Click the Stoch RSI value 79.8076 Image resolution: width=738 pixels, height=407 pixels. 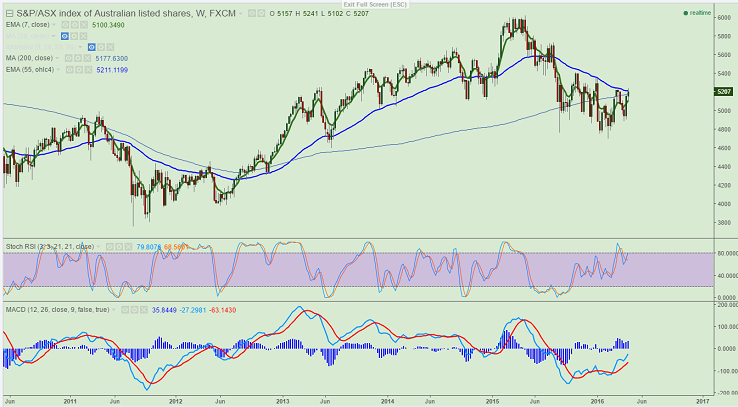(x=149, y=247)
